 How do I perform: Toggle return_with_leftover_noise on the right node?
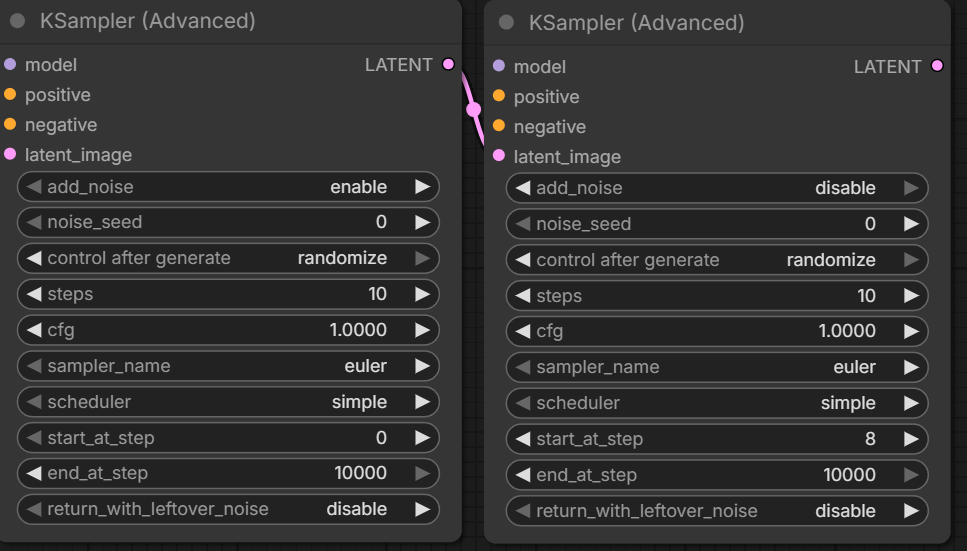[x=717, y=511]
